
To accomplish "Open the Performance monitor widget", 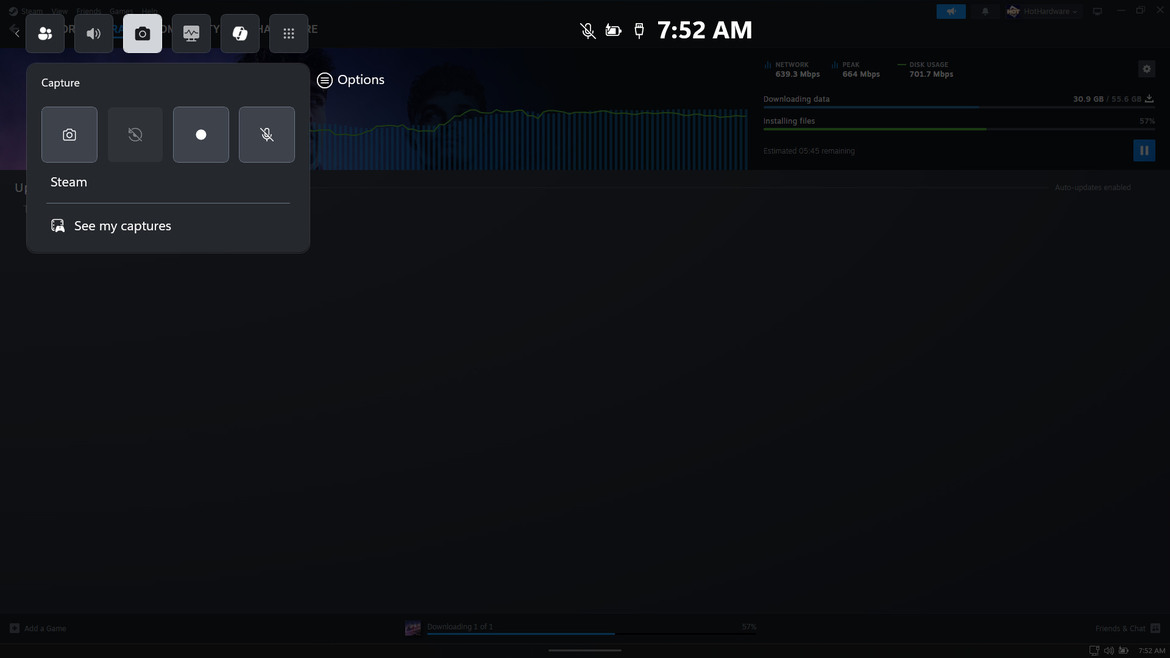I will point(191,34).
